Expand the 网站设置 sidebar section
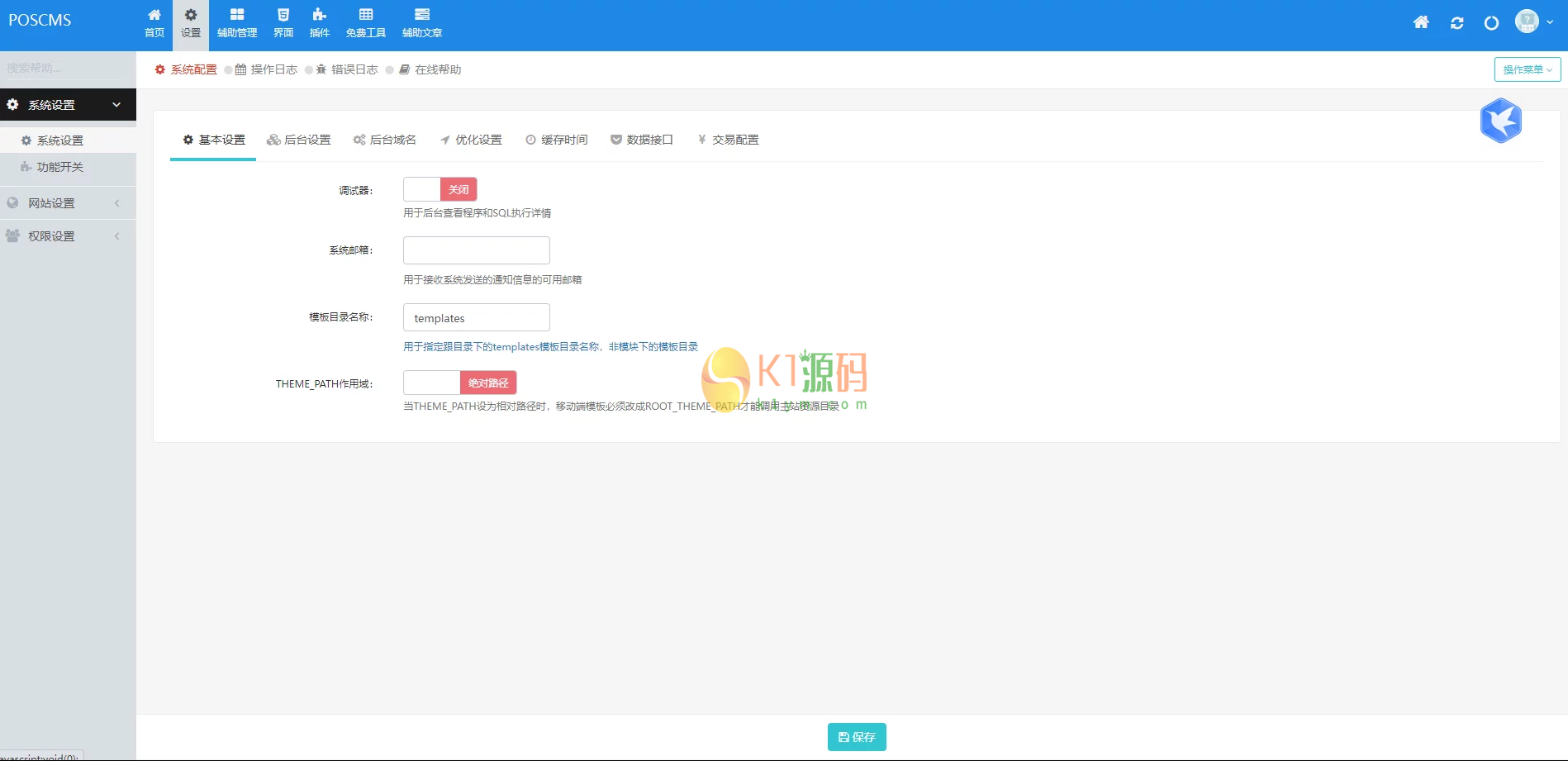Screen dimensions: 1568x761 tap(68, 203)
